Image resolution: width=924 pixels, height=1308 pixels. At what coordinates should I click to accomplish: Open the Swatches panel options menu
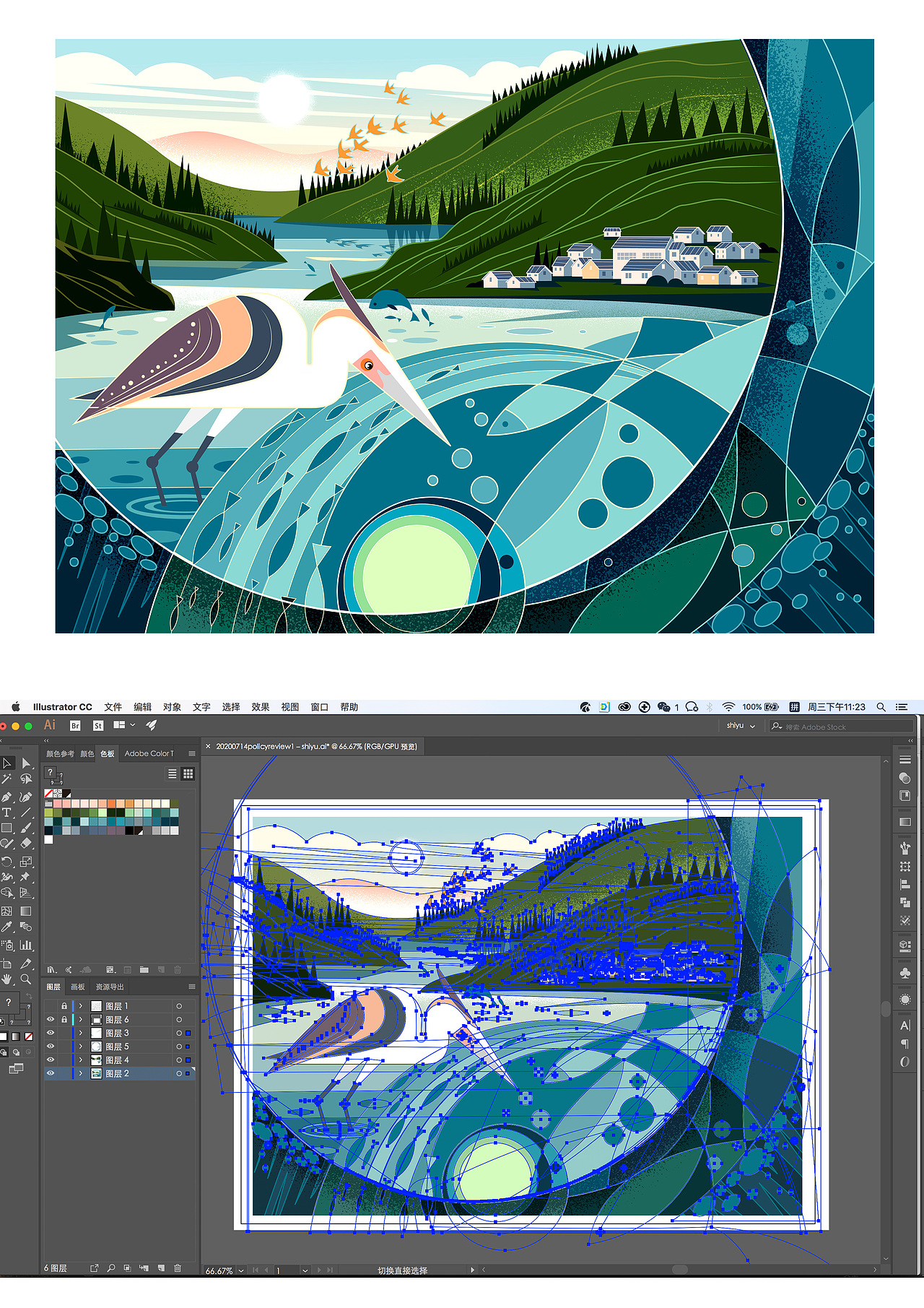(192, 753)
